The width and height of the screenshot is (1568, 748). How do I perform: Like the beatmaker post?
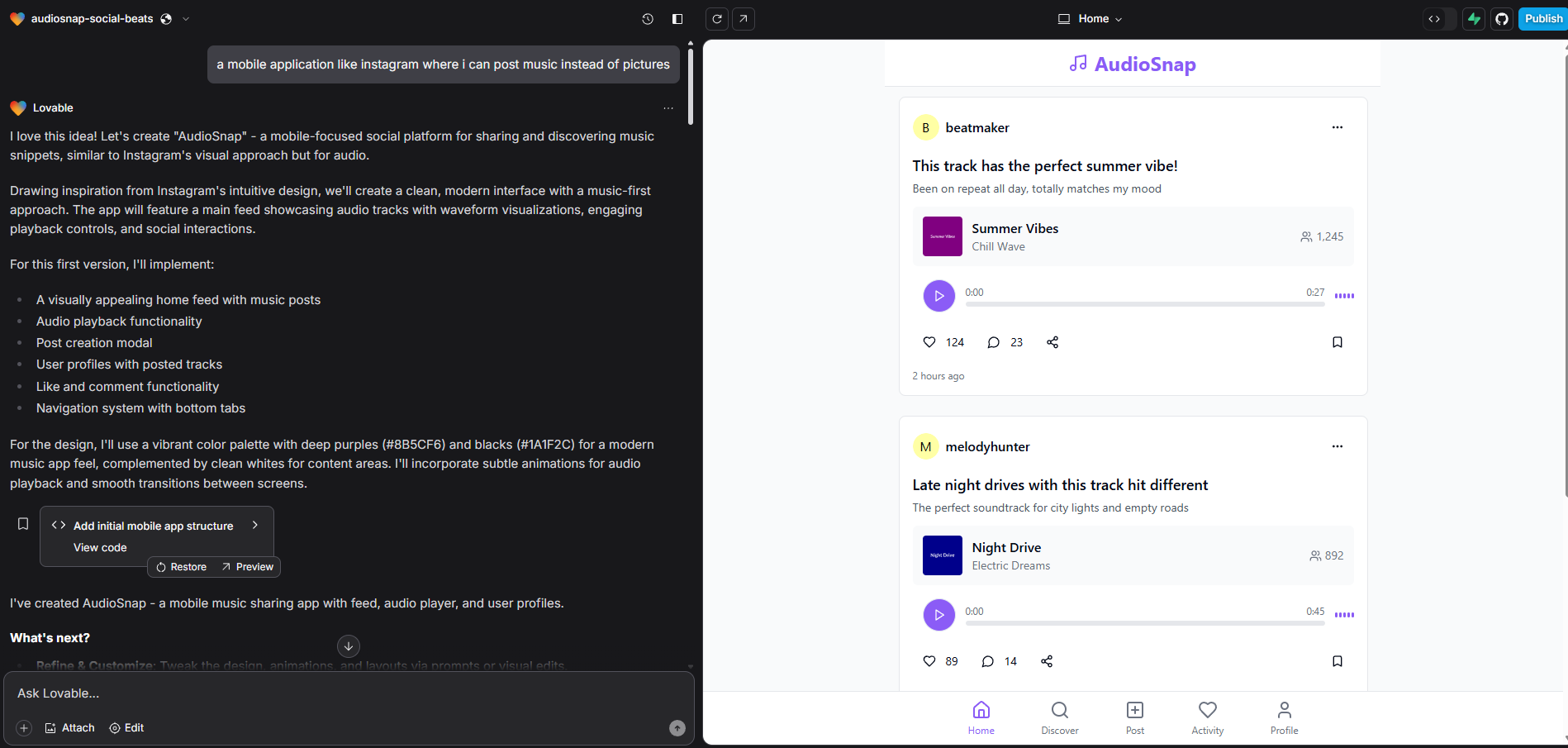(929, 342)
